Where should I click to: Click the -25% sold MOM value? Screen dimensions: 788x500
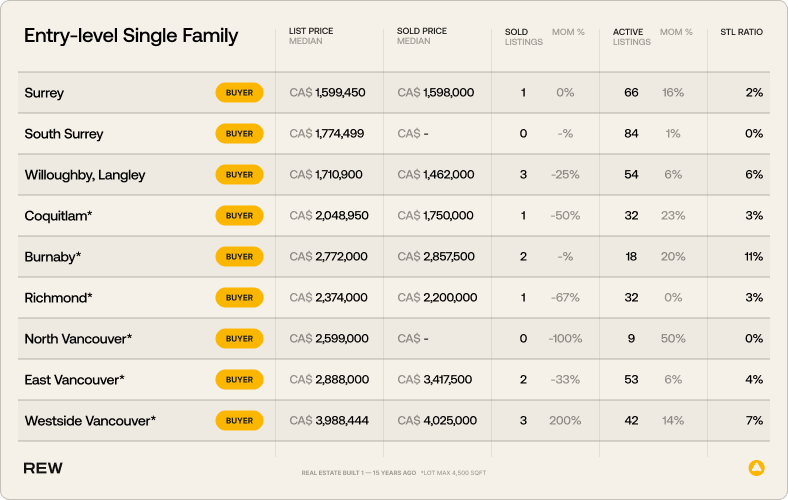tap(565, 174)
